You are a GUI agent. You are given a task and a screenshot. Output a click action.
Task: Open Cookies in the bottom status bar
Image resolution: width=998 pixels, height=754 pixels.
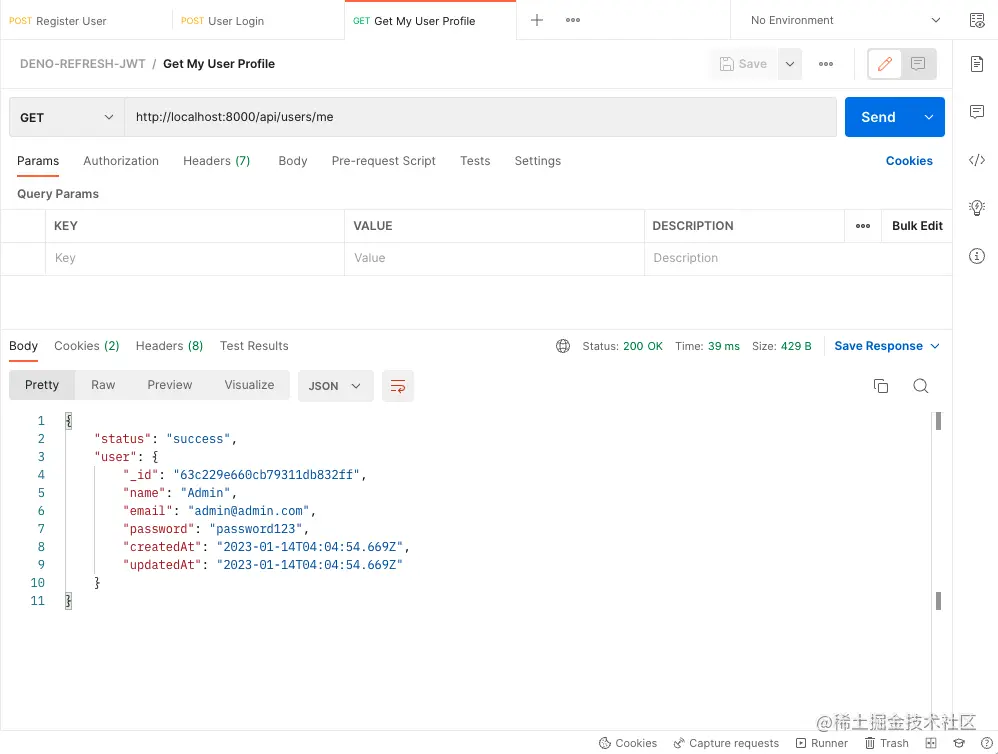[628, 743]
